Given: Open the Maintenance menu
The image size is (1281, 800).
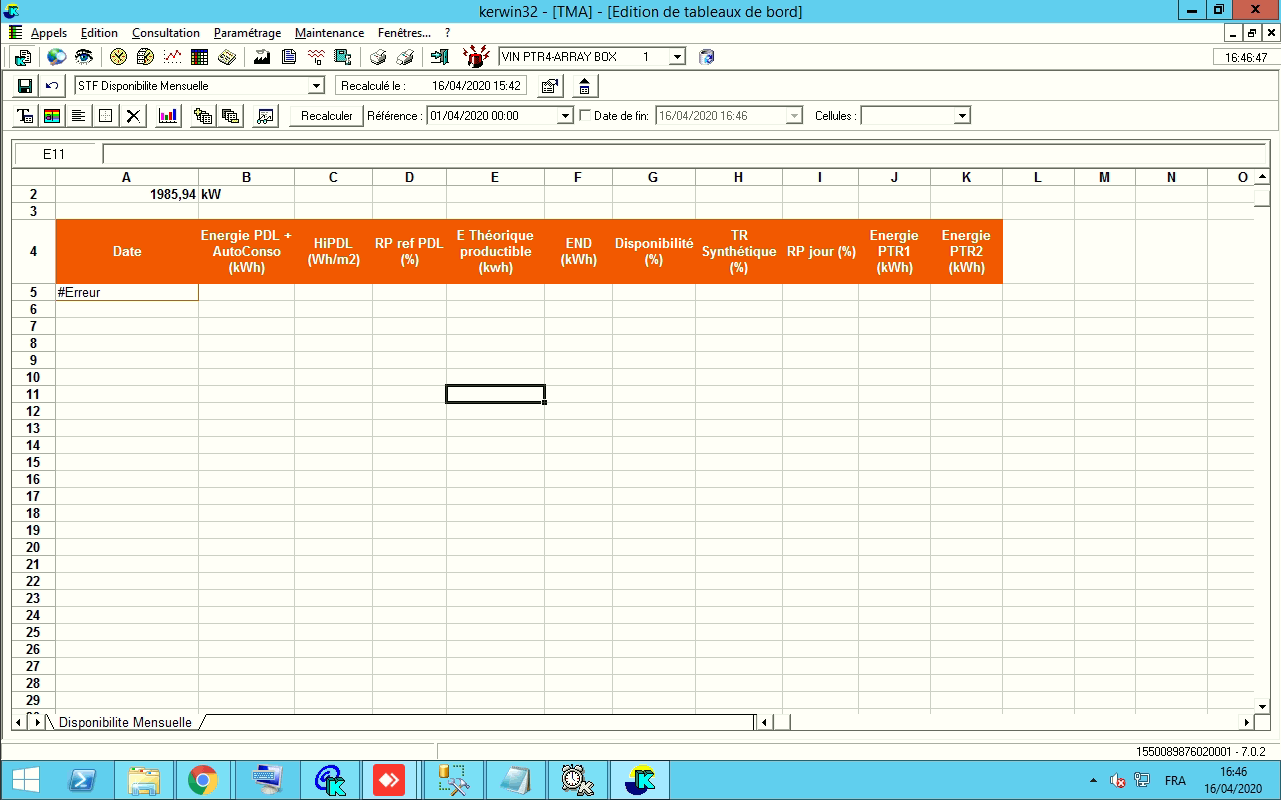Looking at the screenshot, I should (x=329, y=33).
